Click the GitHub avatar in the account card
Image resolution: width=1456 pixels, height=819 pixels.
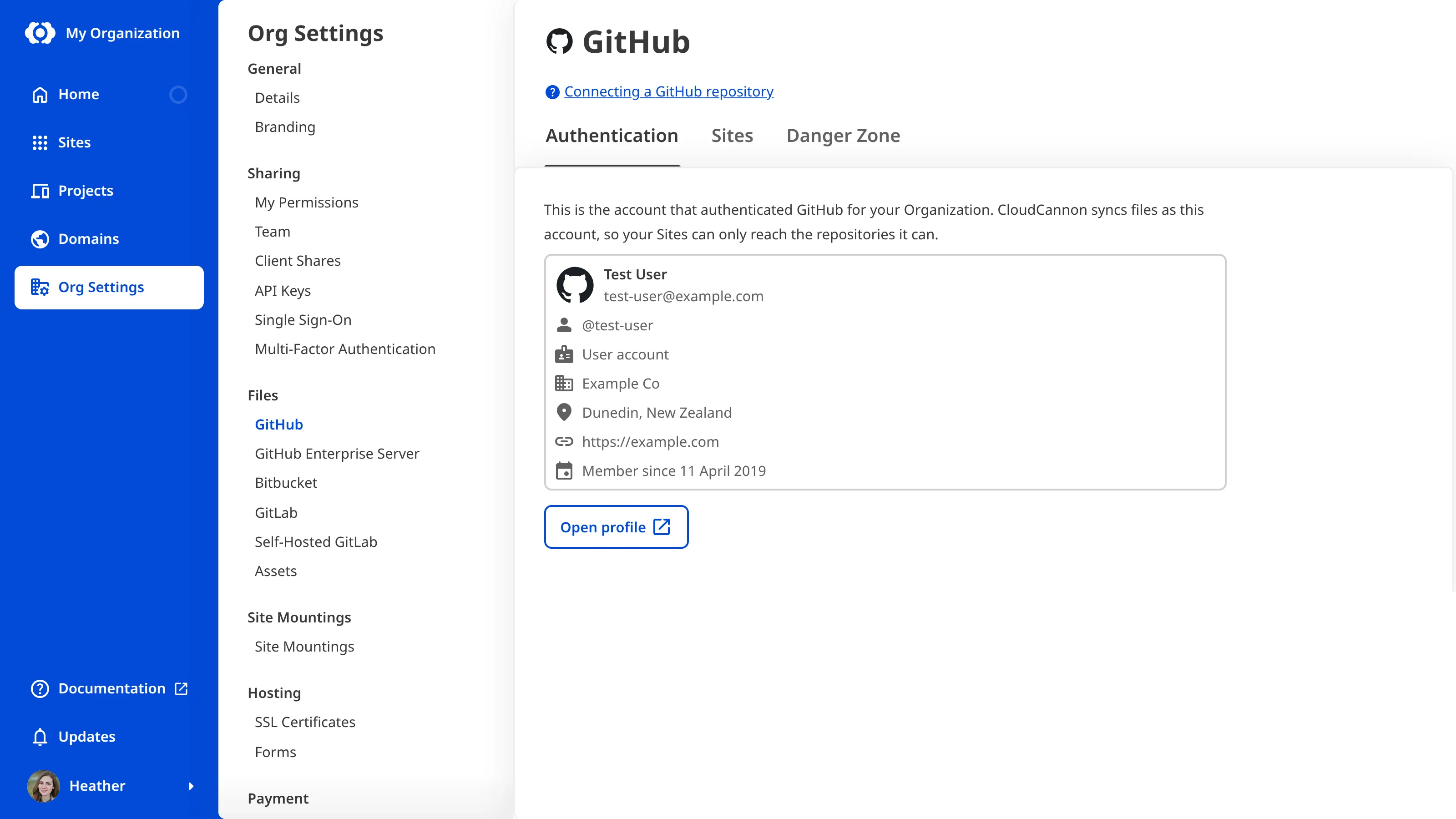pyautogui.click(x=575, y=285)
